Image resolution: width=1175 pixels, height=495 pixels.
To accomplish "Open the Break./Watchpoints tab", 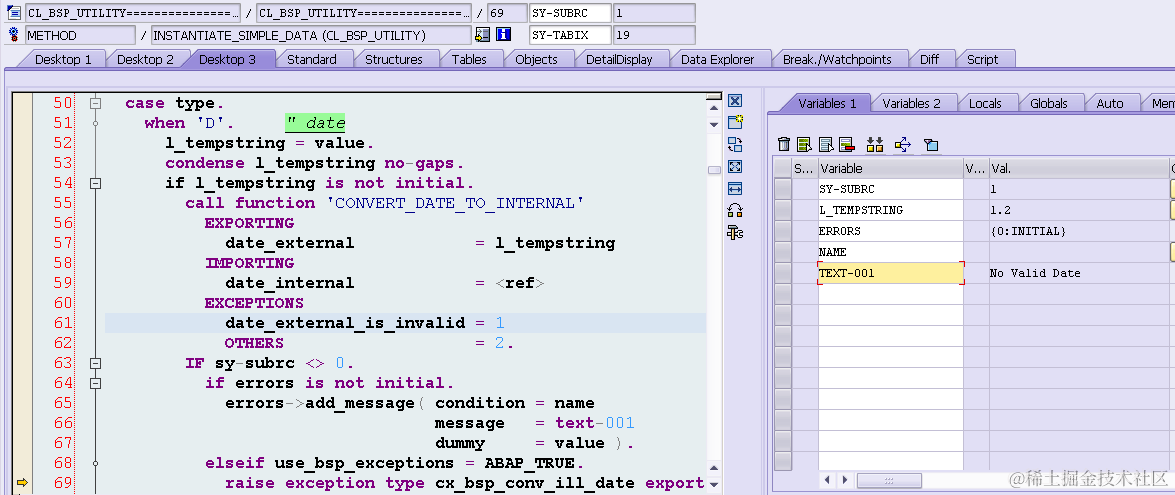I will click(x=837, y=59).
